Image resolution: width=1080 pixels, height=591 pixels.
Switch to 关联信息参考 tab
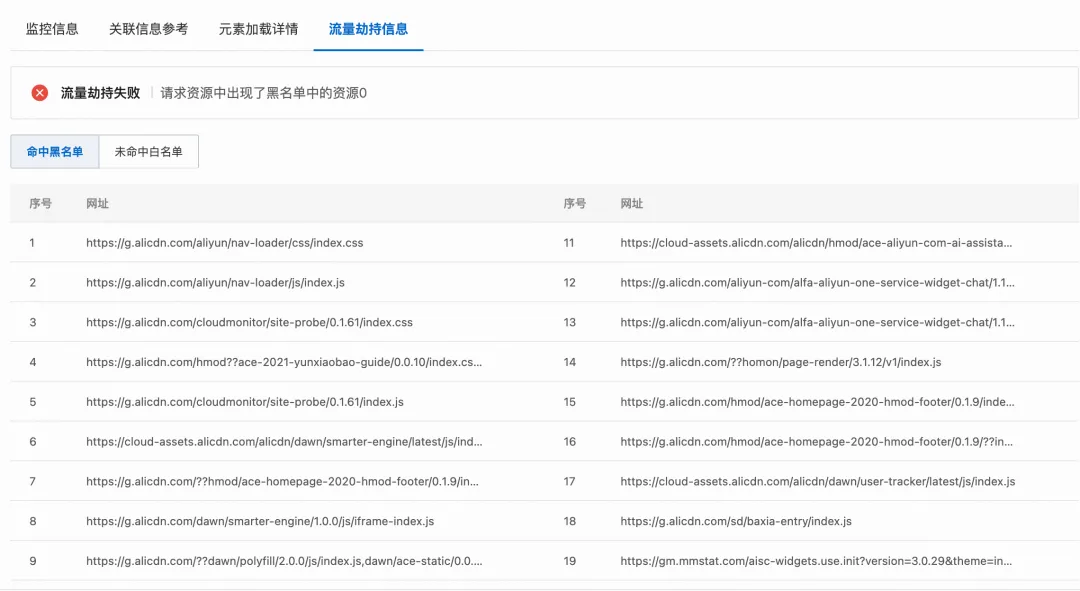pos(148,29)
